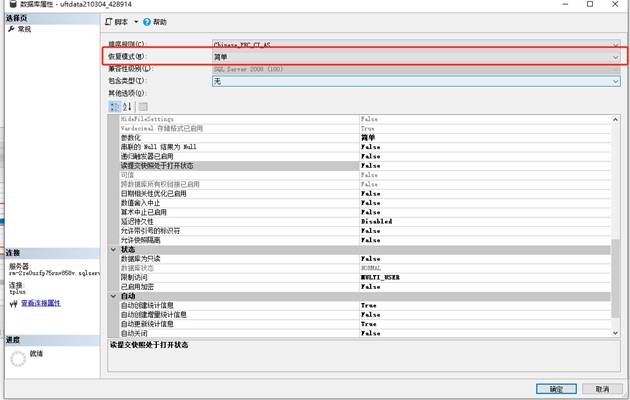This screenshot has width=630, height=400.
Task: Collapse the 状态 section
Action: [x=113, y=250]
